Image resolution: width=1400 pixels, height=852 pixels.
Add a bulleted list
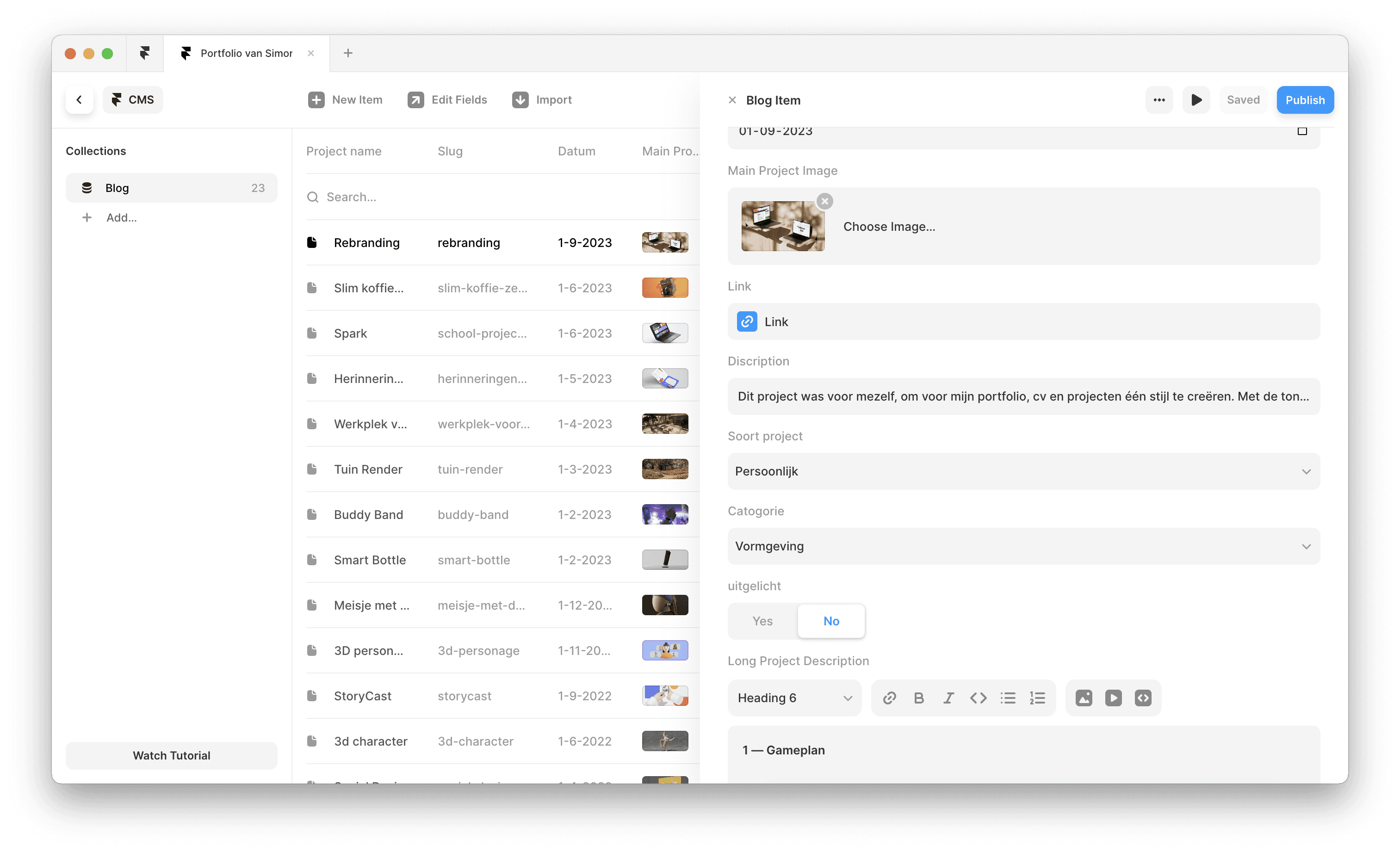[x=1008, y=698]
